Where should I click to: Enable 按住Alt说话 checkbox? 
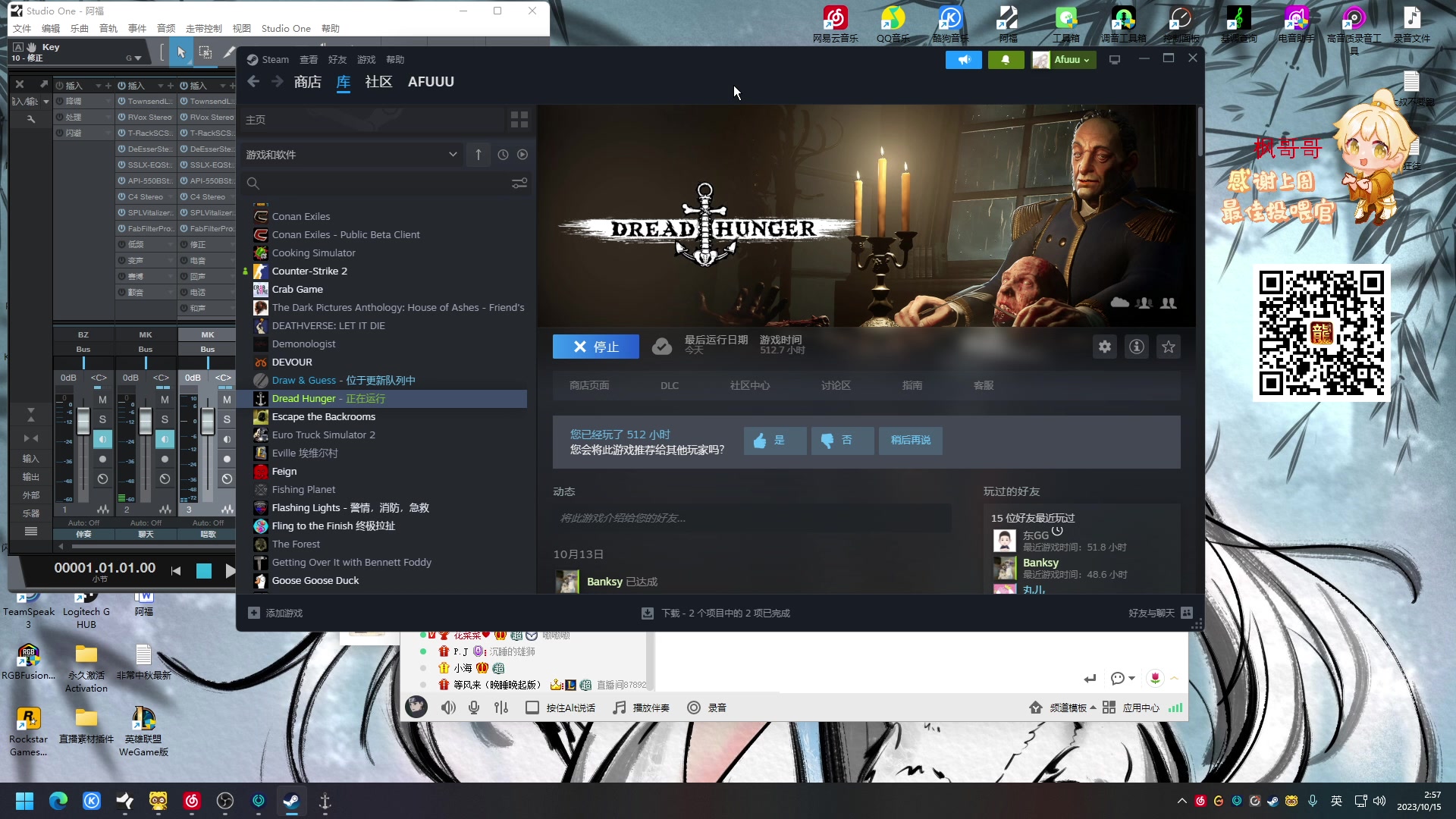pyautogui.click(x=532, y=708)
